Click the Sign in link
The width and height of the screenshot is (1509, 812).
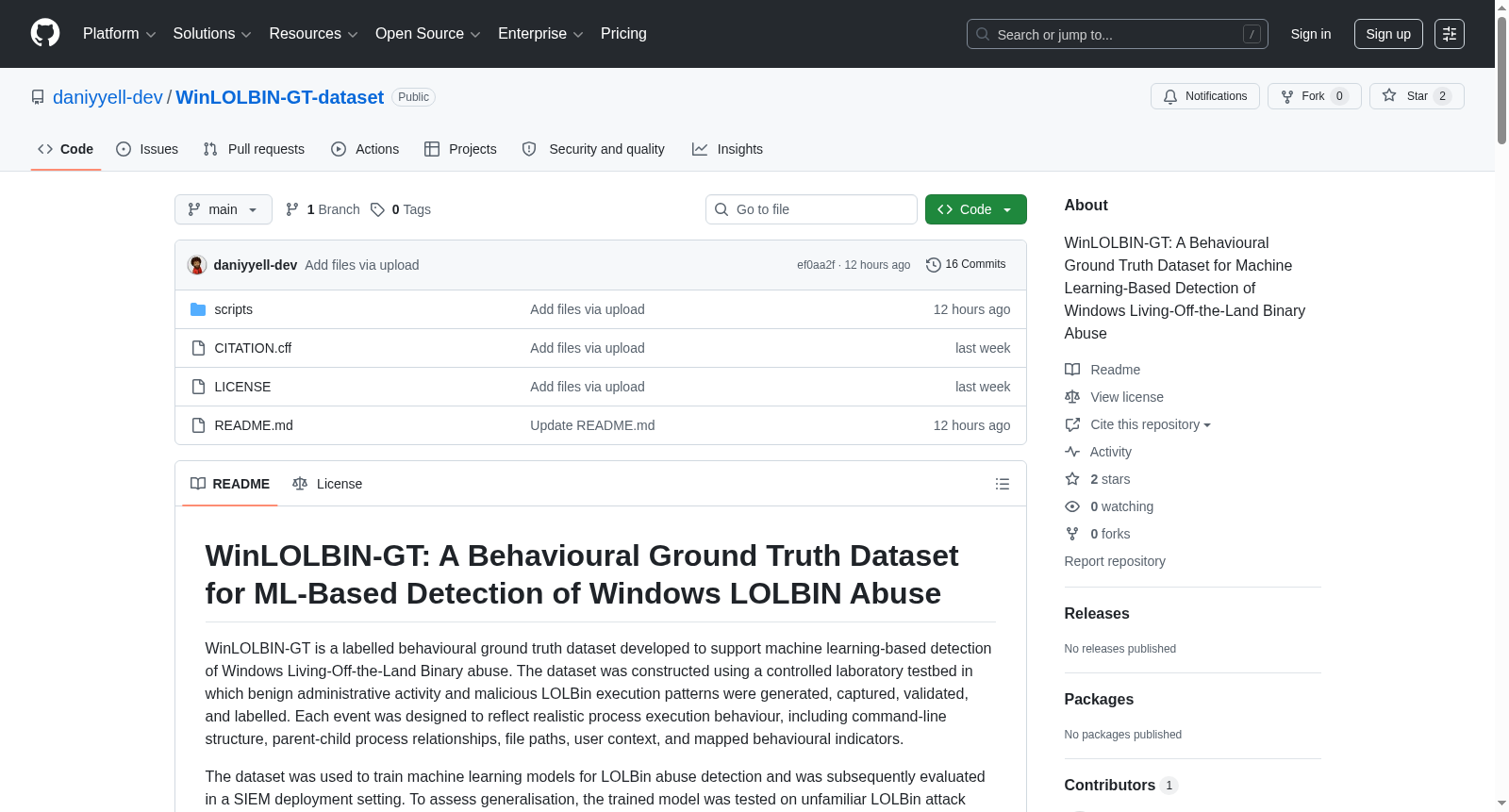point(1311,34)
